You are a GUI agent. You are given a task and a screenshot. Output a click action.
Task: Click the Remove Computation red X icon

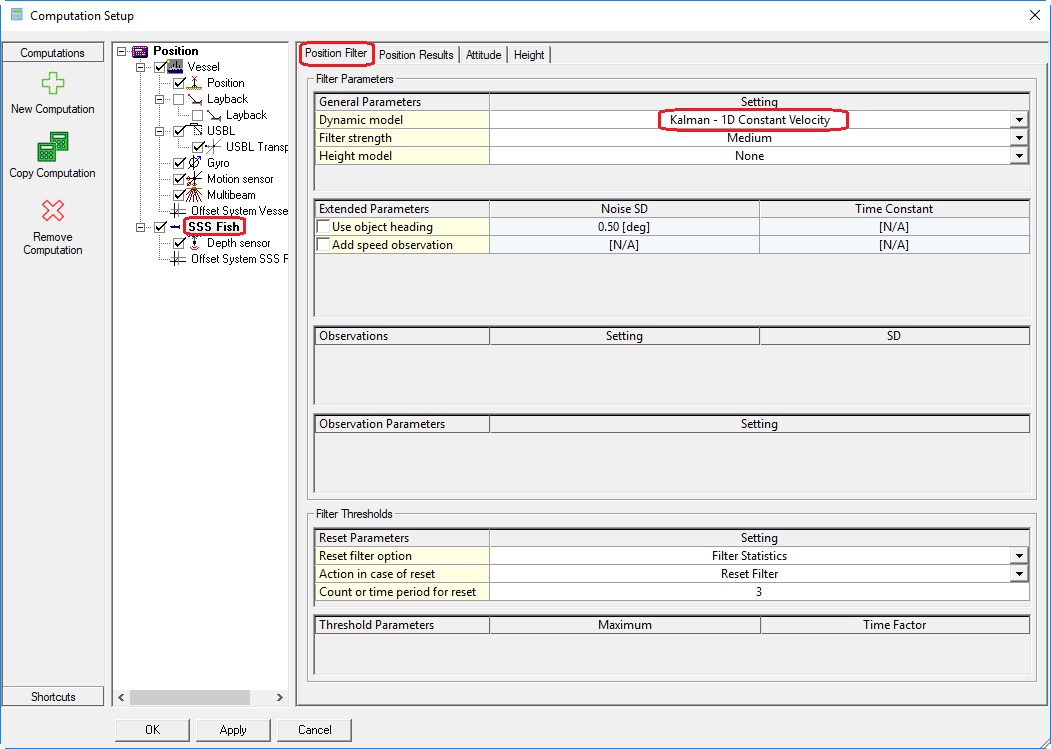click(52, 211)
